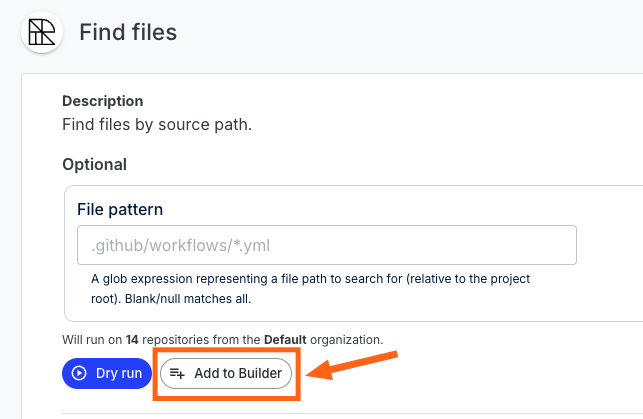This screenshot has width=643, height=419.
Task: Click the "File pattern" field label
Action: 120,209
